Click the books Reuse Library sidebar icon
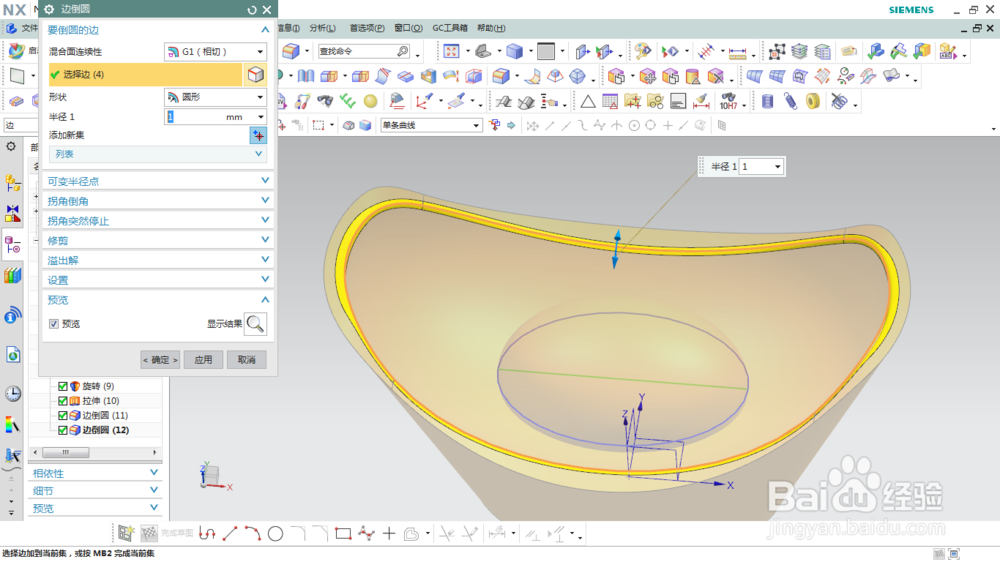This screenshot has height=562, width=1000. (13, 276)
